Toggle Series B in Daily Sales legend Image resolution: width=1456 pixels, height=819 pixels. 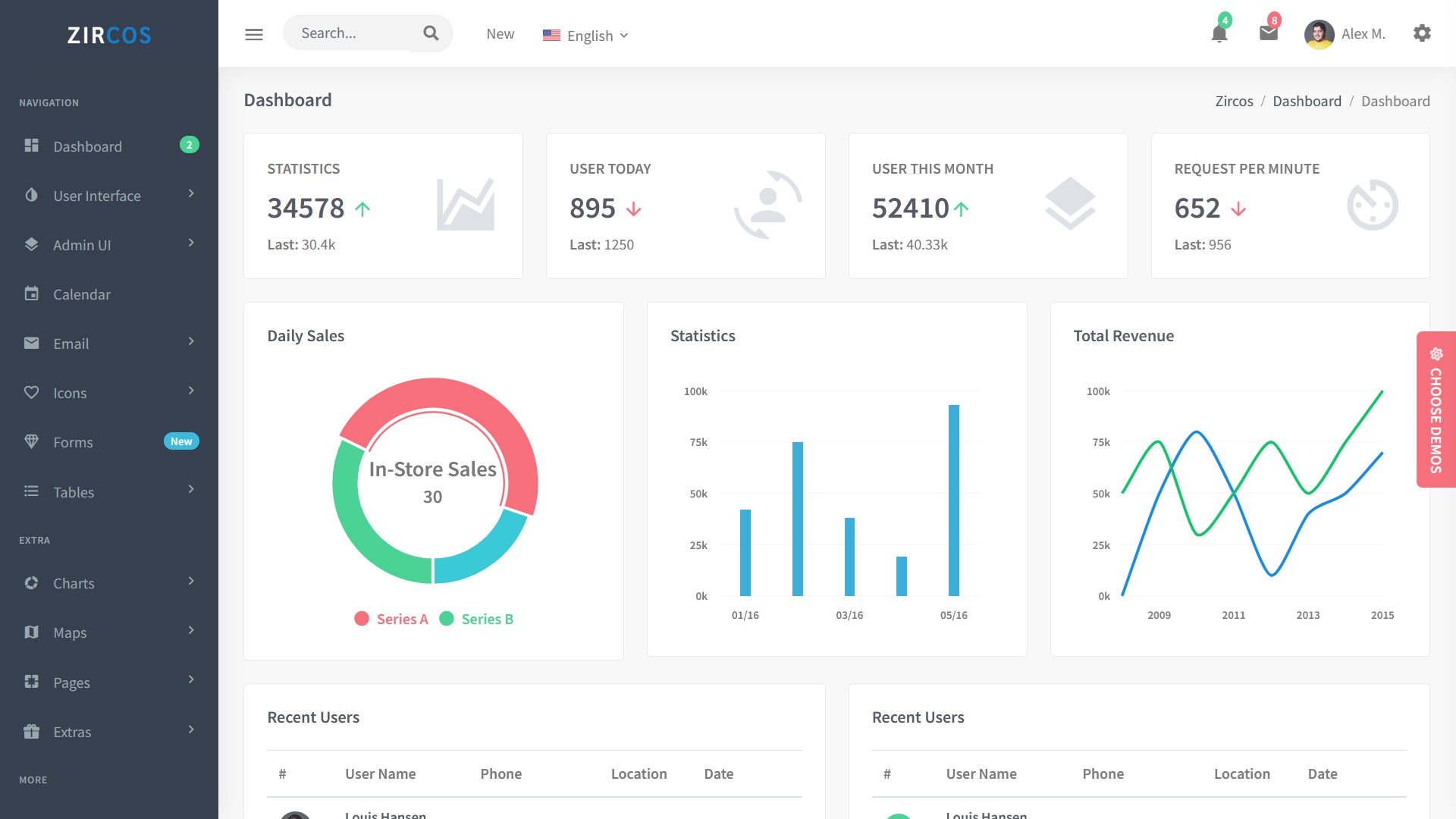475,619
